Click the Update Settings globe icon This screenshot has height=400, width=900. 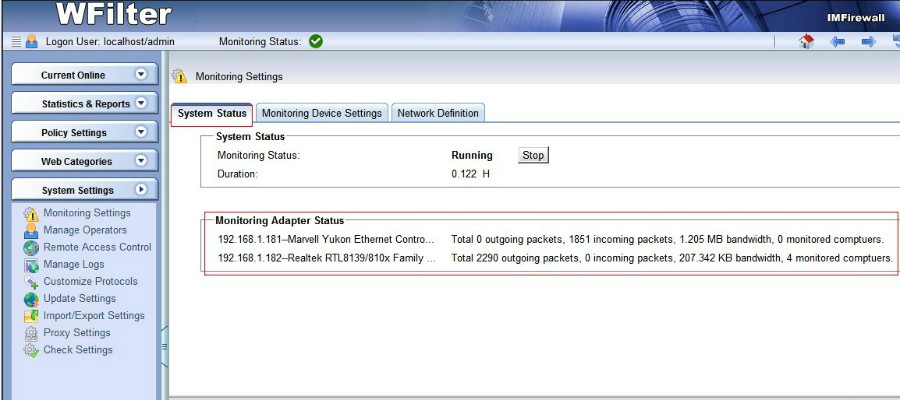pyautogui.click(x=31, y=299)
